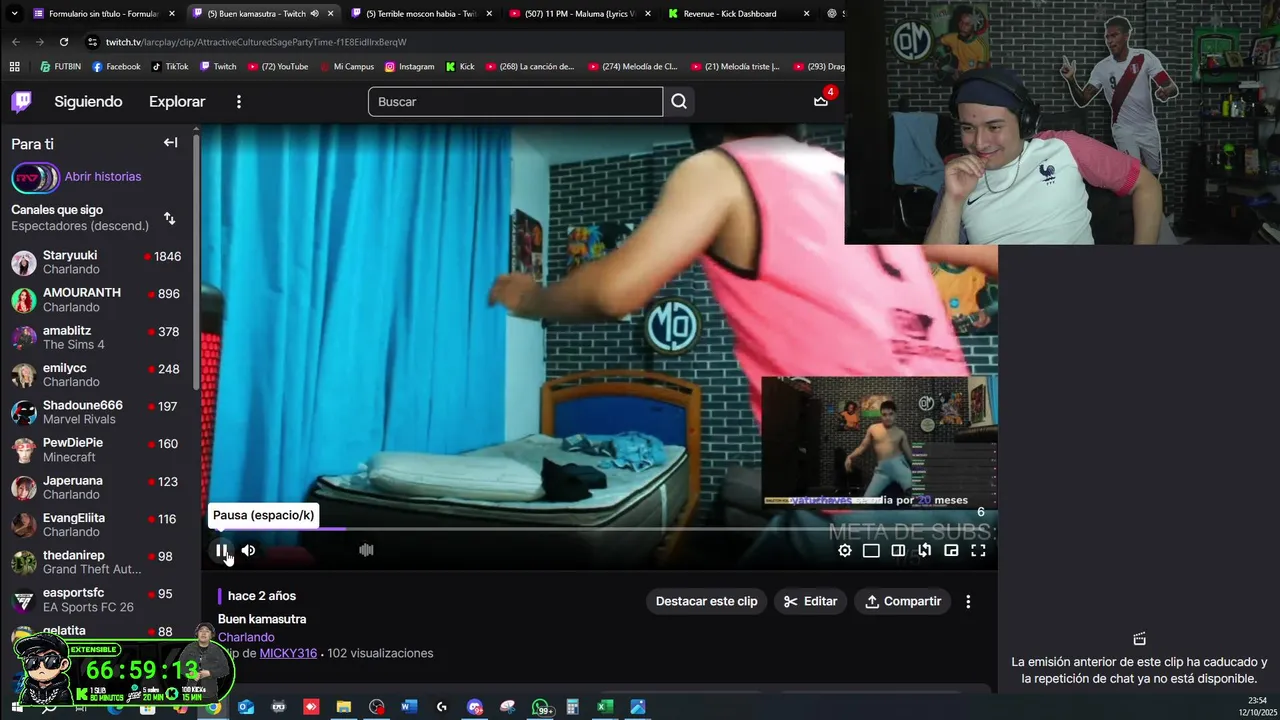Open PewDiePie channel in sidebar
This screenshot has width=1280, height=720.
96,450
